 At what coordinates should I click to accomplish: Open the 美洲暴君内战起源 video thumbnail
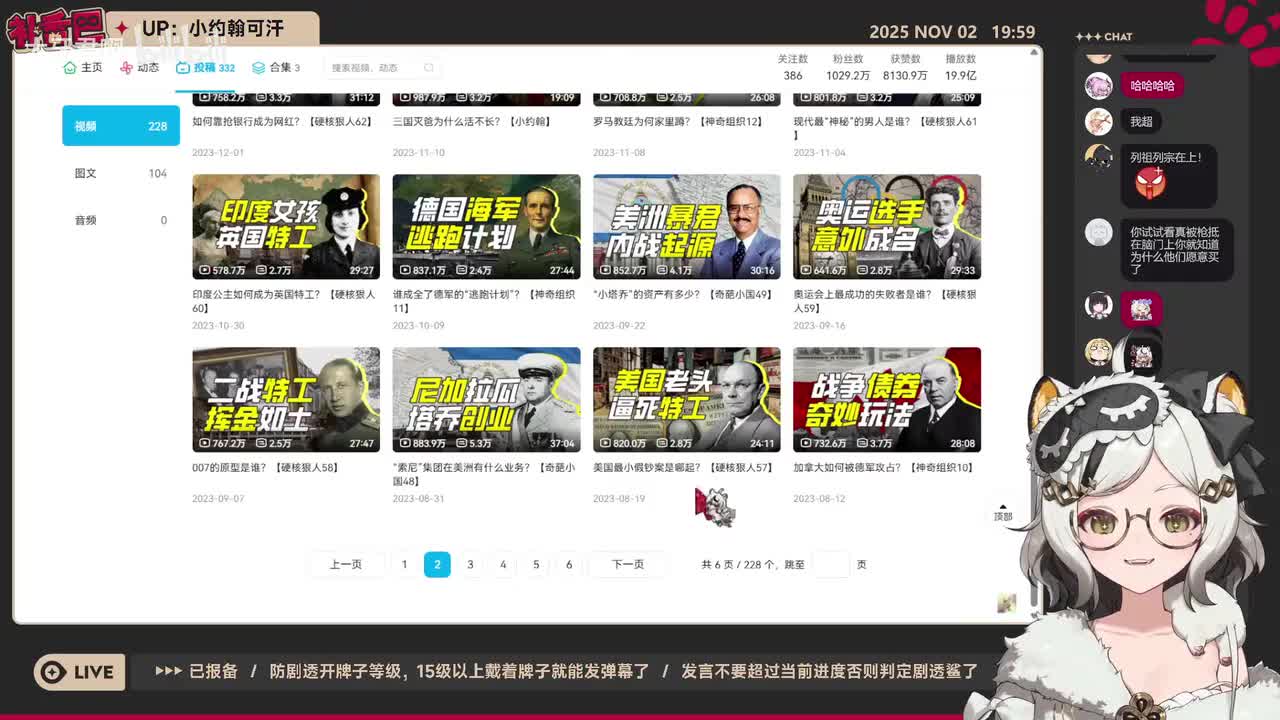pyautogui.click(x=687, y=227)
